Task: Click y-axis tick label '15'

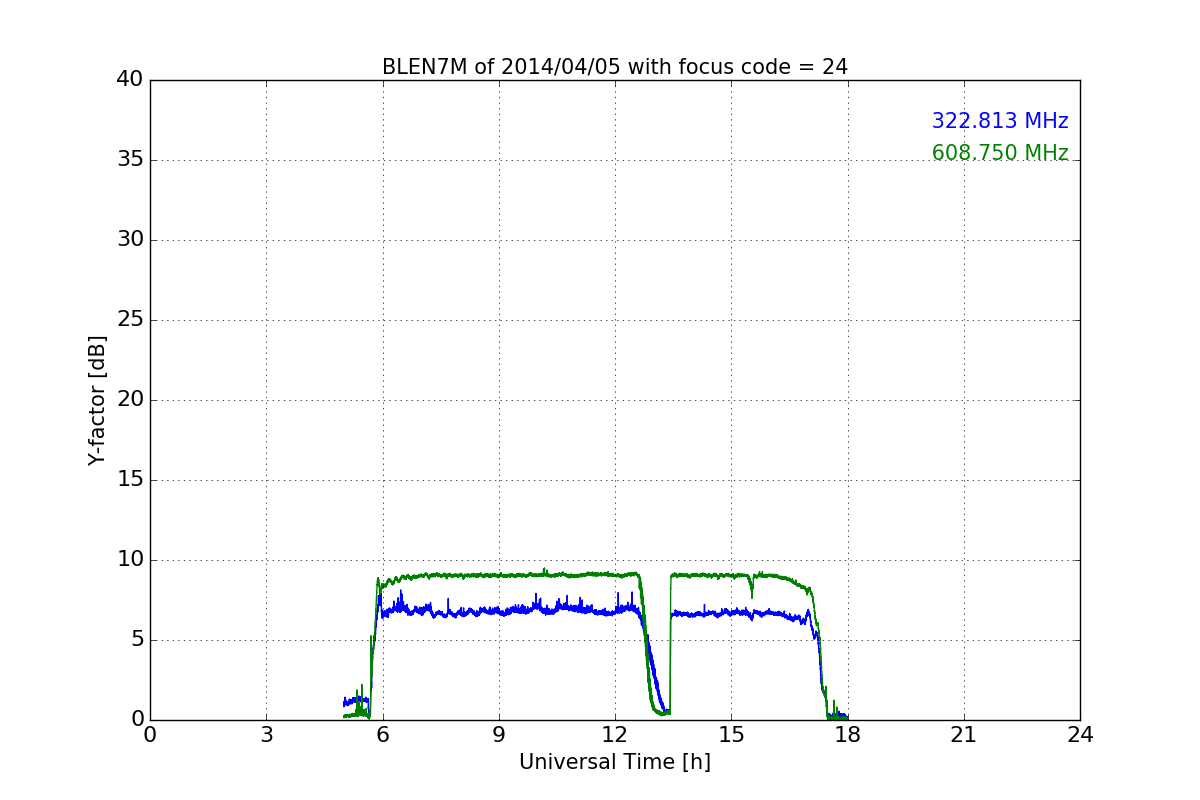Action: coord(130,480)
